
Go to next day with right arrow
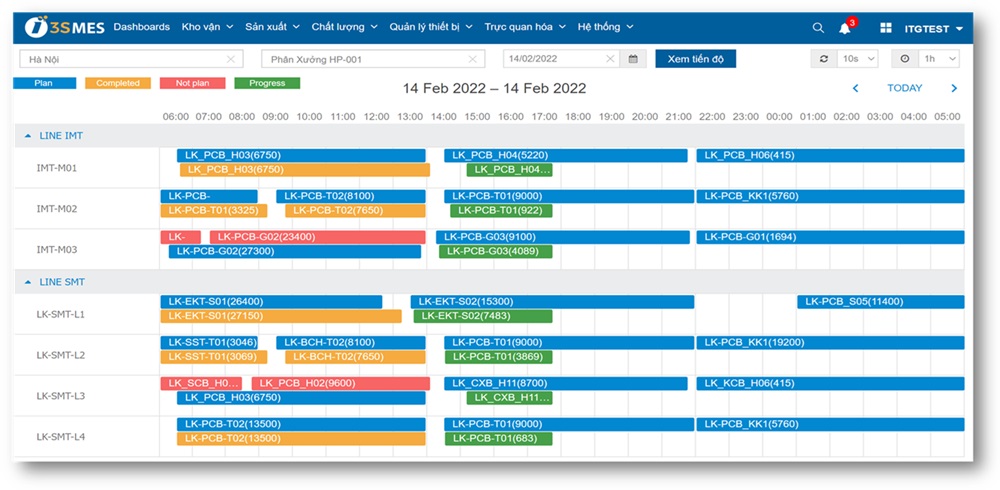tap(954, 88)
